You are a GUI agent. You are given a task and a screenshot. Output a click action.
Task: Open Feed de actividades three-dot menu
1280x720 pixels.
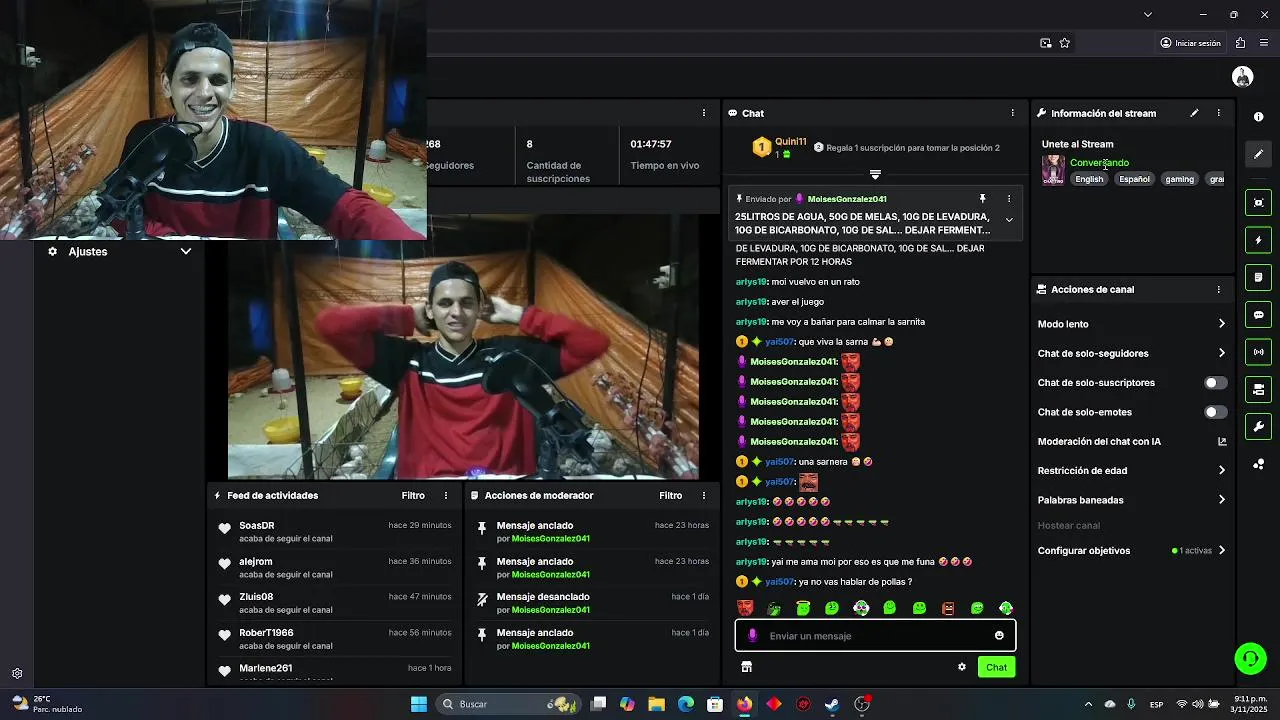[x=447, y=496]
